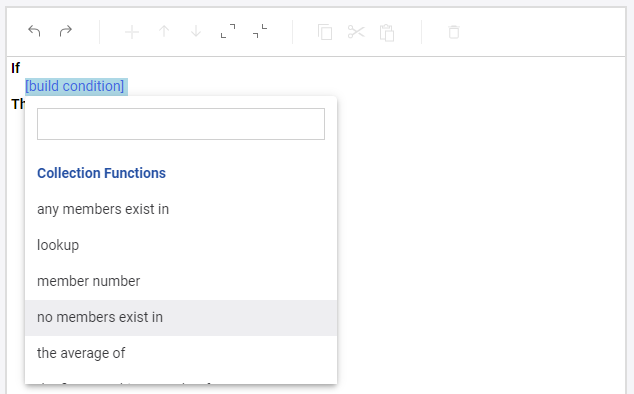Click the paste clipboard icon
This screenshot has height=394, width=634.
[387, 33]
